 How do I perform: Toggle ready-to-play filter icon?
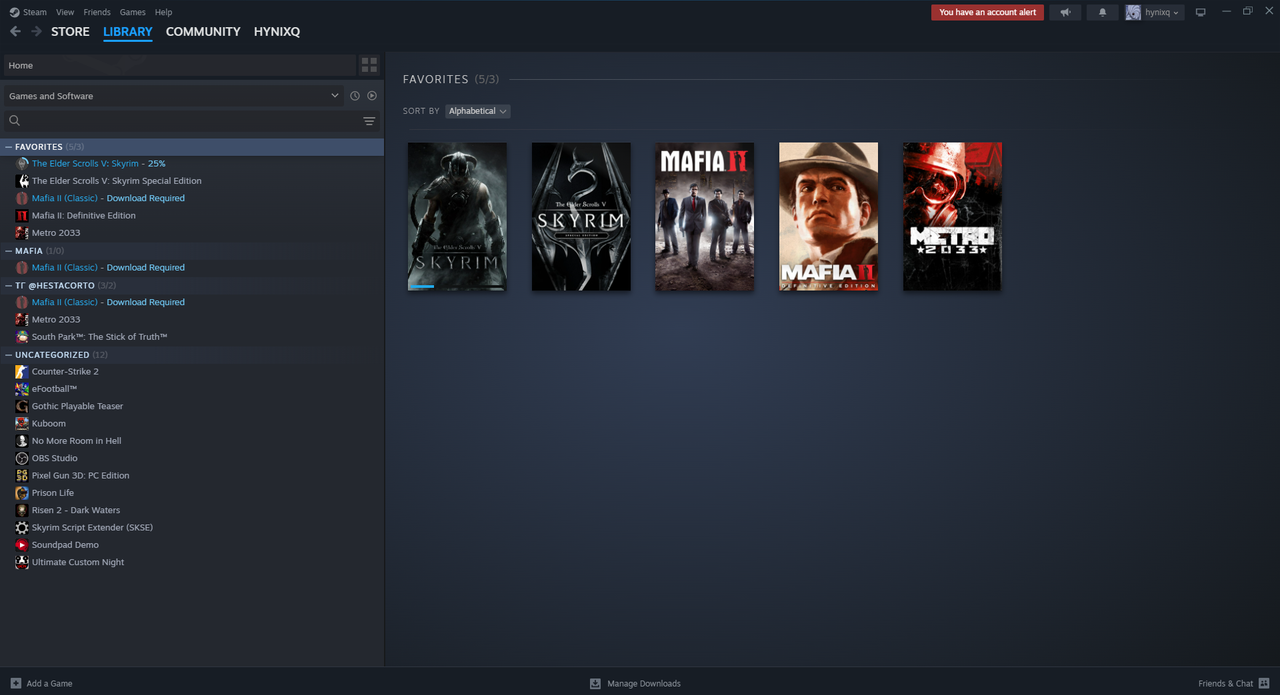372,96
